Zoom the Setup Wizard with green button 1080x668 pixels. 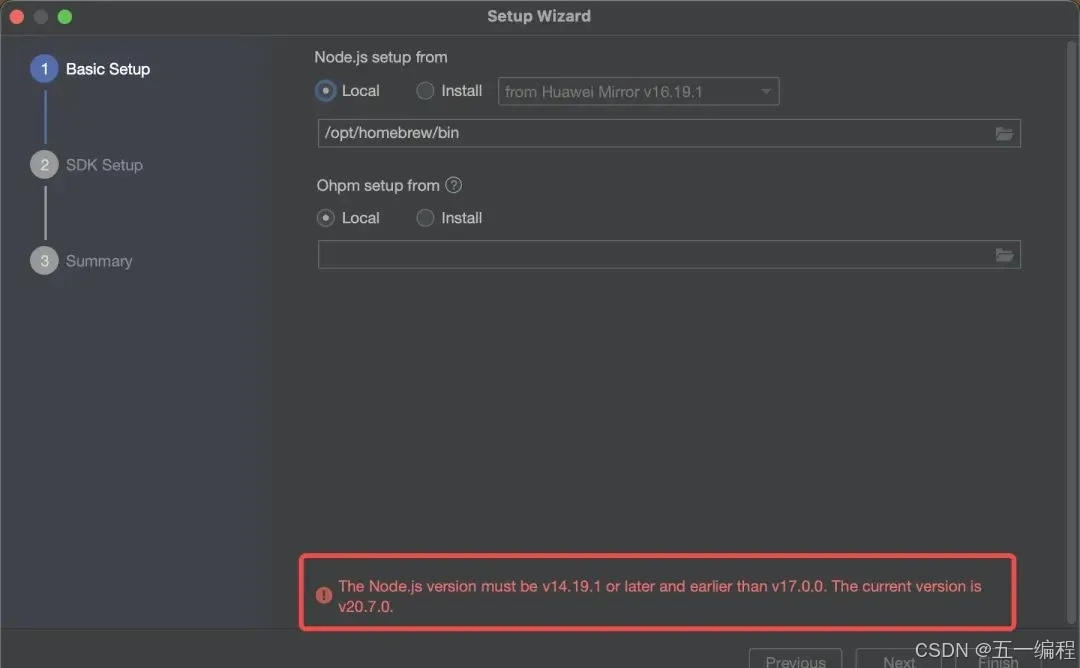65,17
